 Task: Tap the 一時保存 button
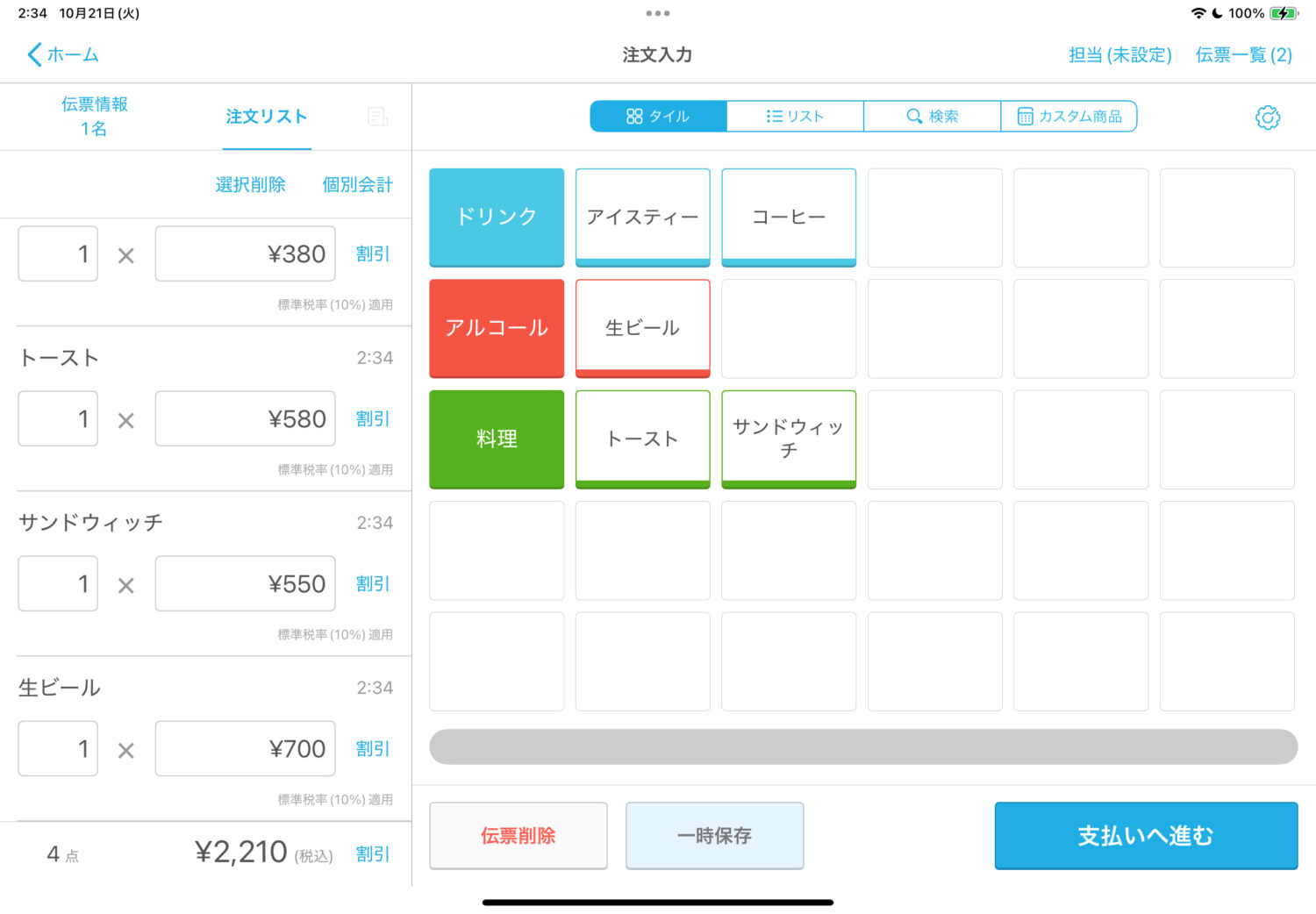pos(714,836)
